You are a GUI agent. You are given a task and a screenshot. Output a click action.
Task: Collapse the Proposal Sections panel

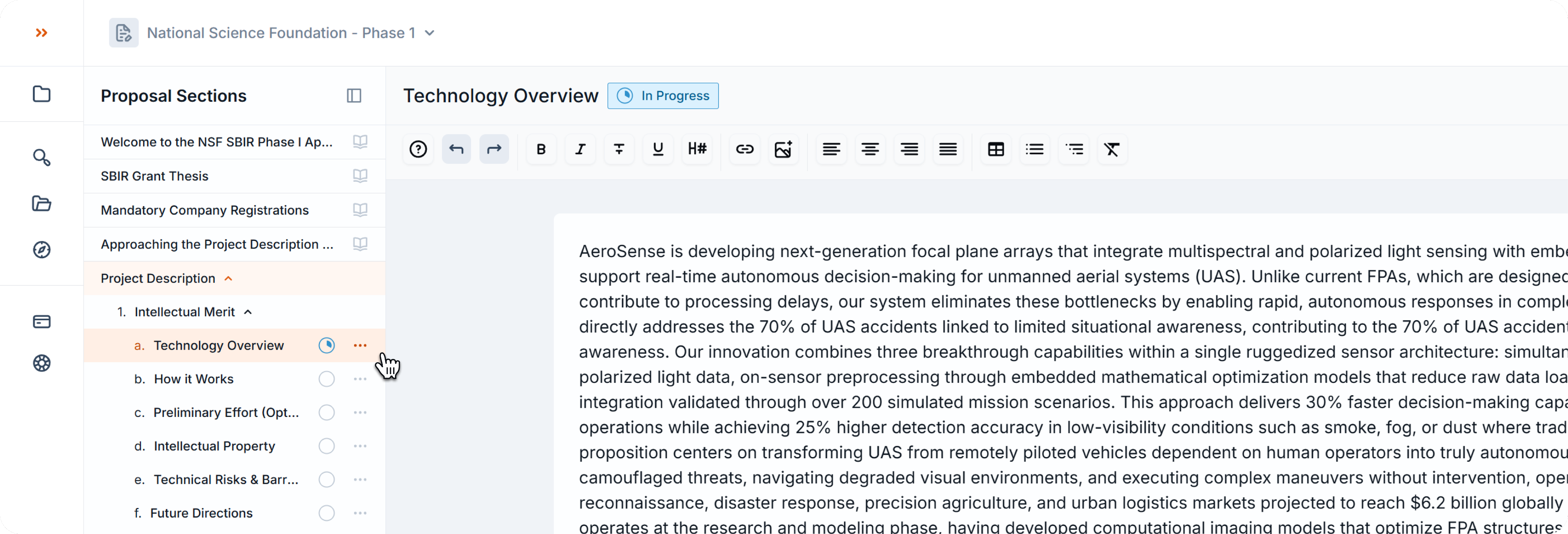[x=354, y=96]
